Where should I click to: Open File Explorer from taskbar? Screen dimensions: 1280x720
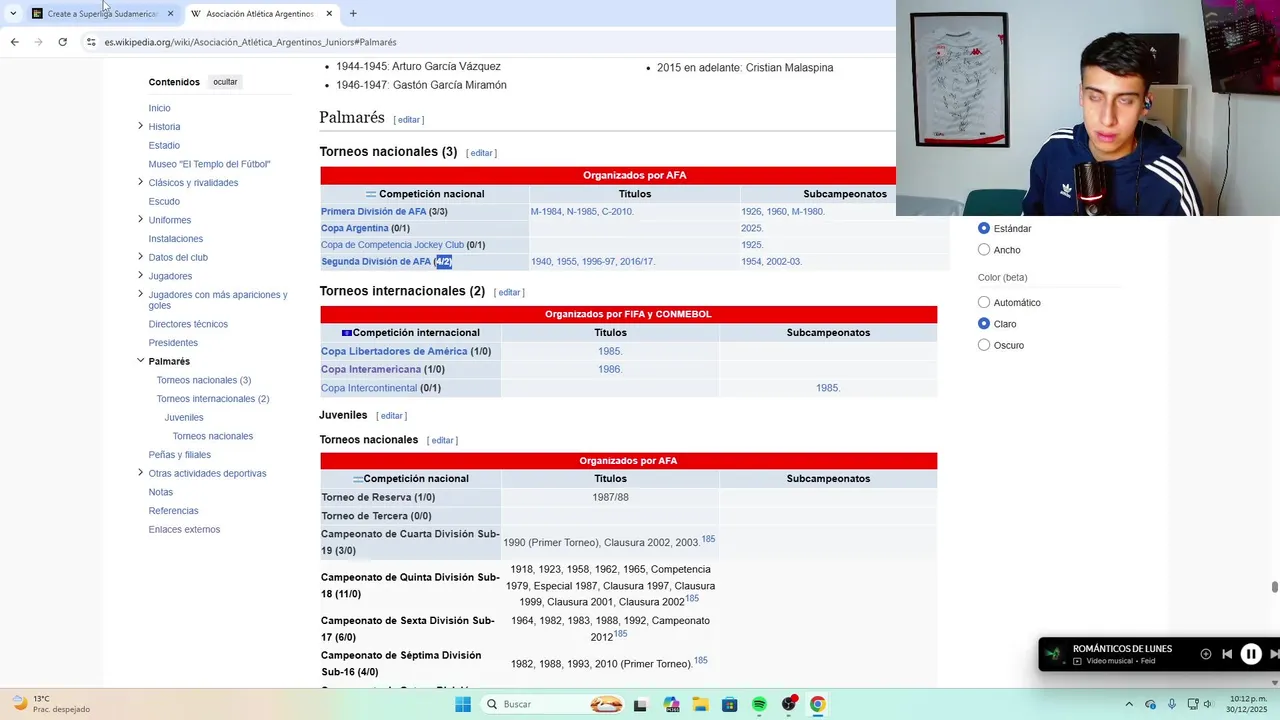(x=700, y=704)
